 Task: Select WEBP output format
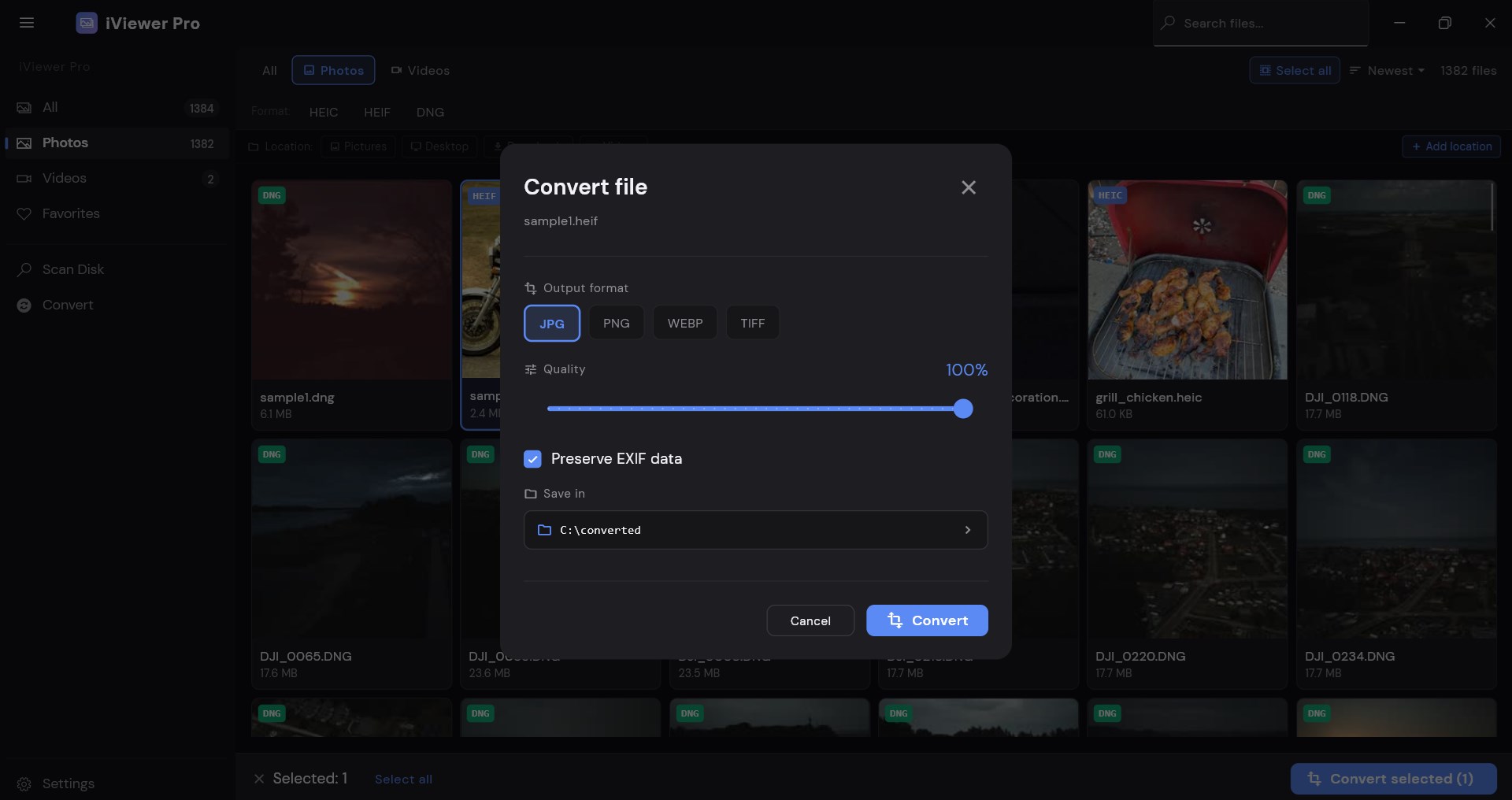[685, 323]
